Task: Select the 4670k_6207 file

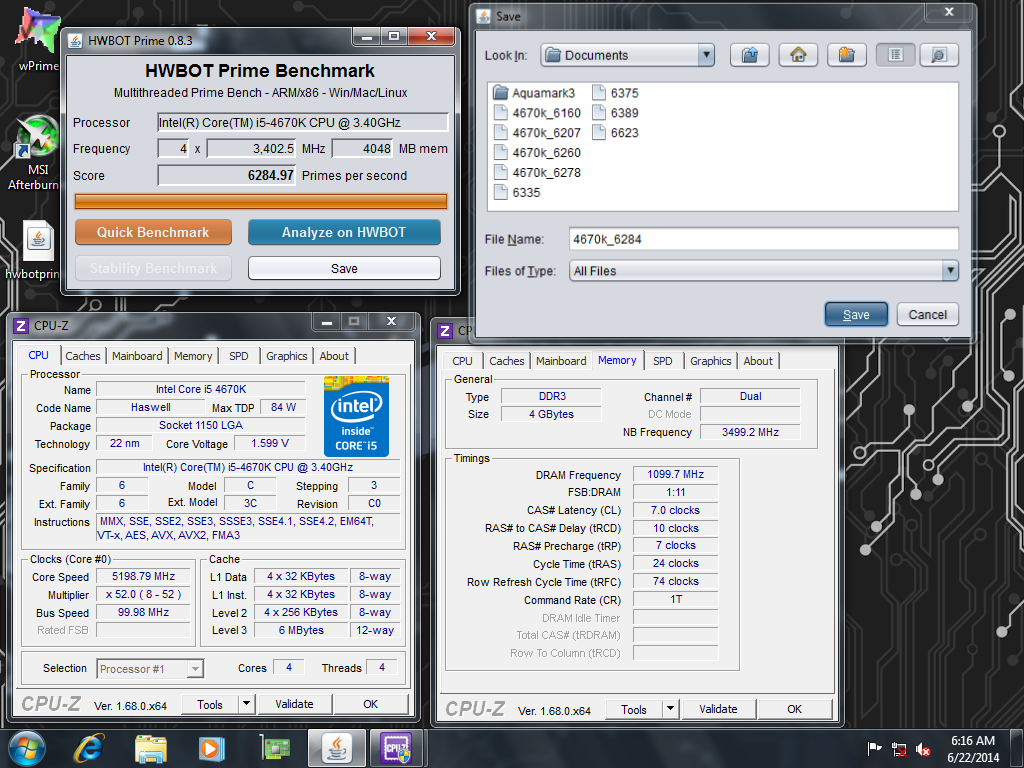Action: tap(537, 133)
